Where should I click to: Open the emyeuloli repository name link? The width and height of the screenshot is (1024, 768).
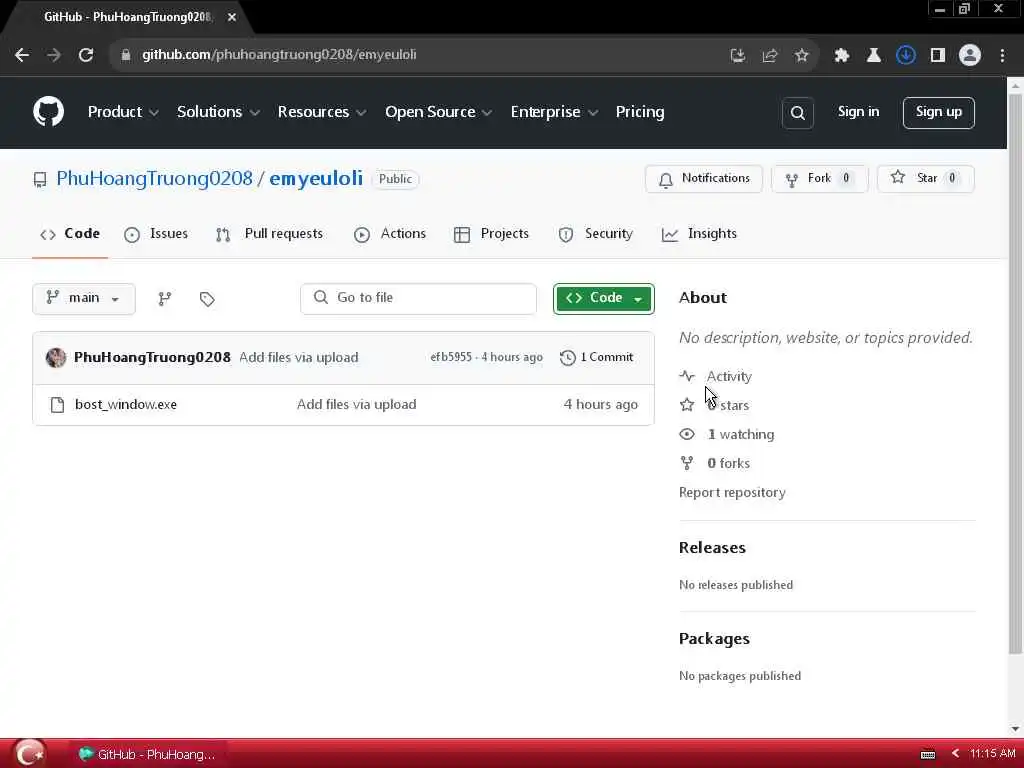pyautogui.click(x=315, y=178)
